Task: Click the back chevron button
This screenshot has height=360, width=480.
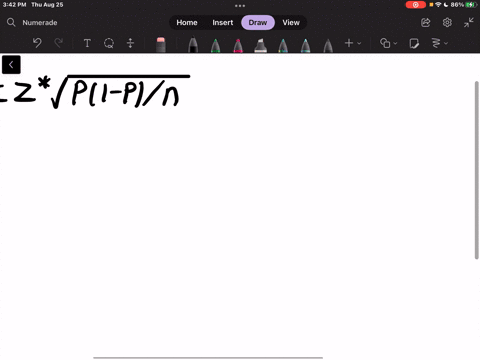Action: pos(11,65)
